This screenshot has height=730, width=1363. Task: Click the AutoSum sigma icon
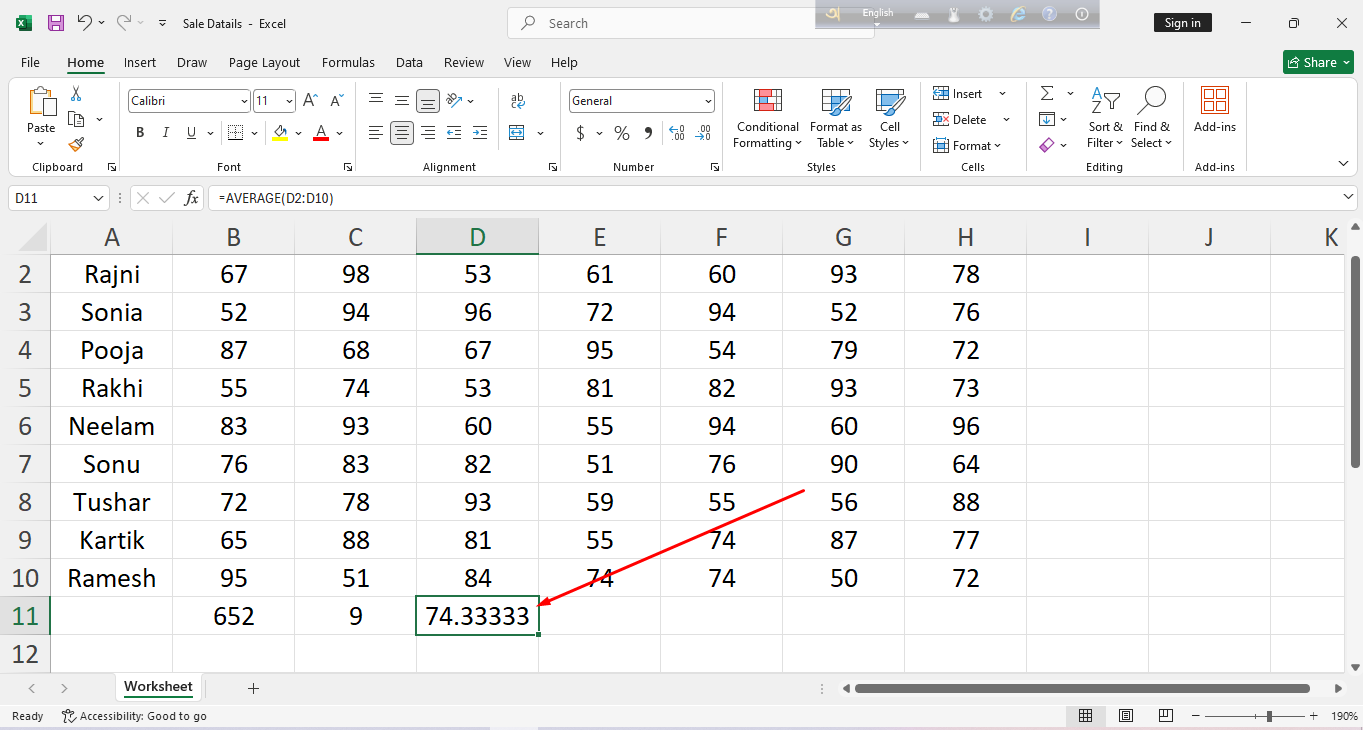[1047, 93]
